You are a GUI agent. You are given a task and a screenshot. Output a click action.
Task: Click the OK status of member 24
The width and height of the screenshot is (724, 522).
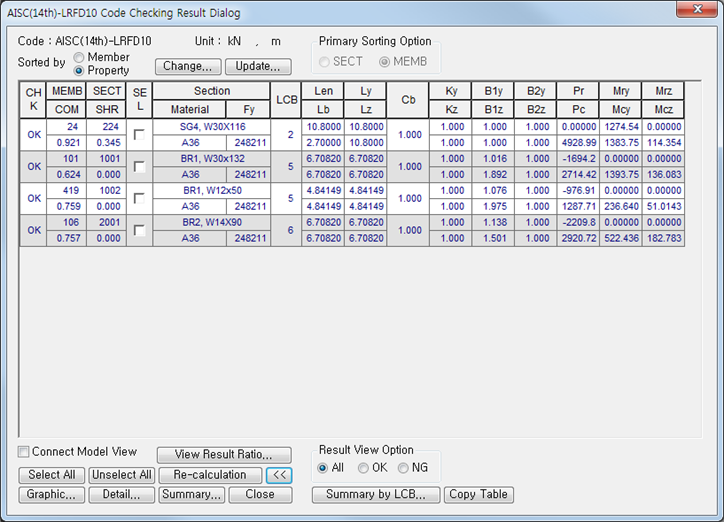33,135
